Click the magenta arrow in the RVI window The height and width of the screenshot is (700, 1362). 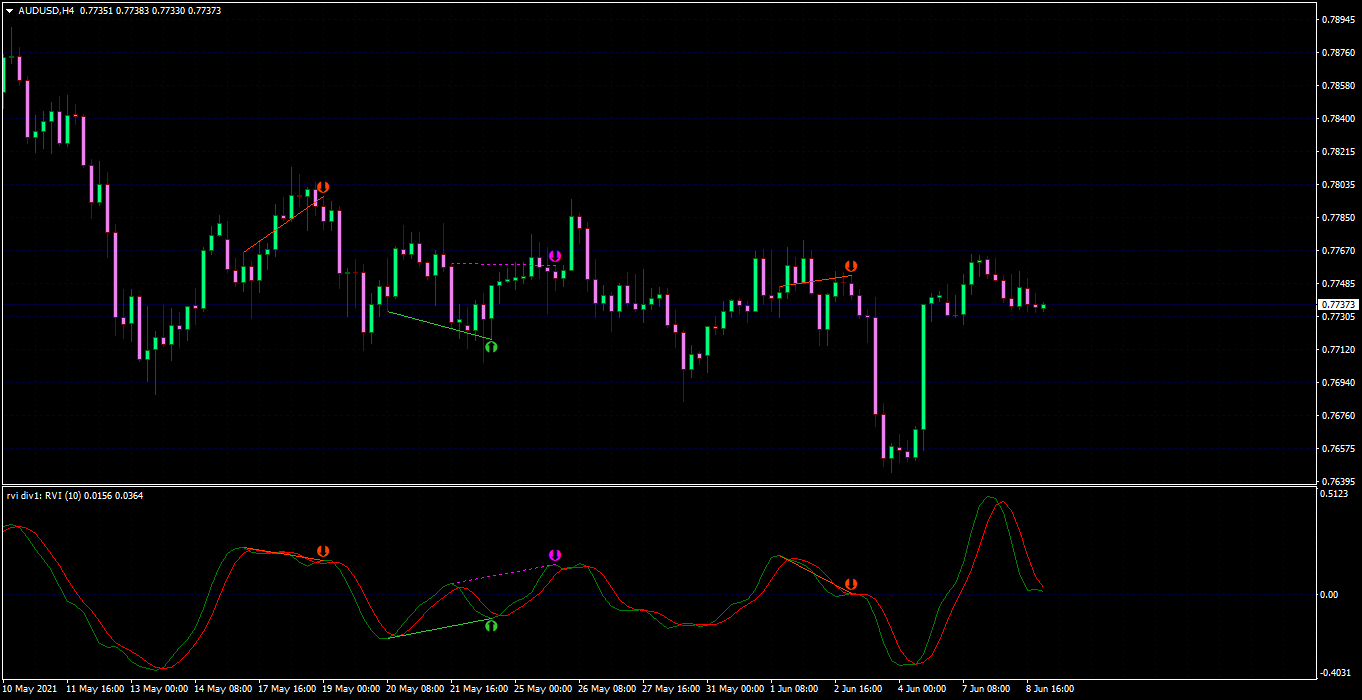554,555
